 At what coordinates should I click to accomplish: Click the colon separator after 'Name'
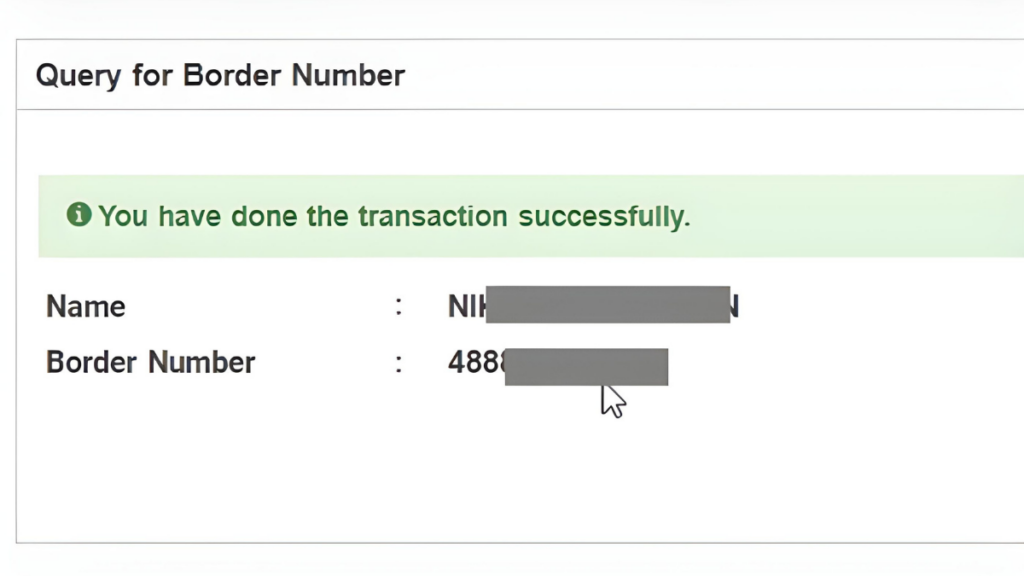[x=399, y=306]
